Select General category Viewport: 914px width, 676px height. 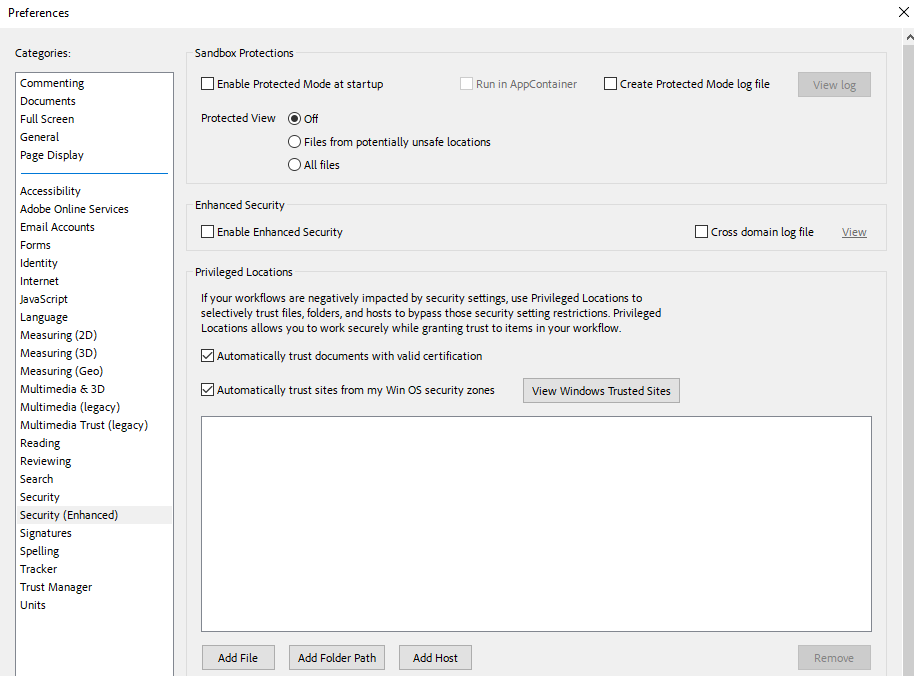click(x=94, y=137)
